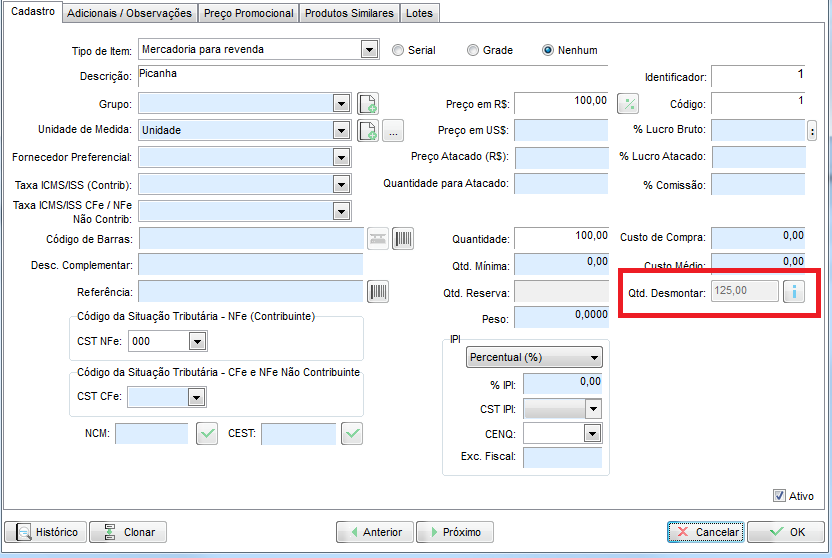Click the info icon beside Qtd. Desmontar
The width and height of the screenshot is (832, 558).
click(x=794, y=291)
